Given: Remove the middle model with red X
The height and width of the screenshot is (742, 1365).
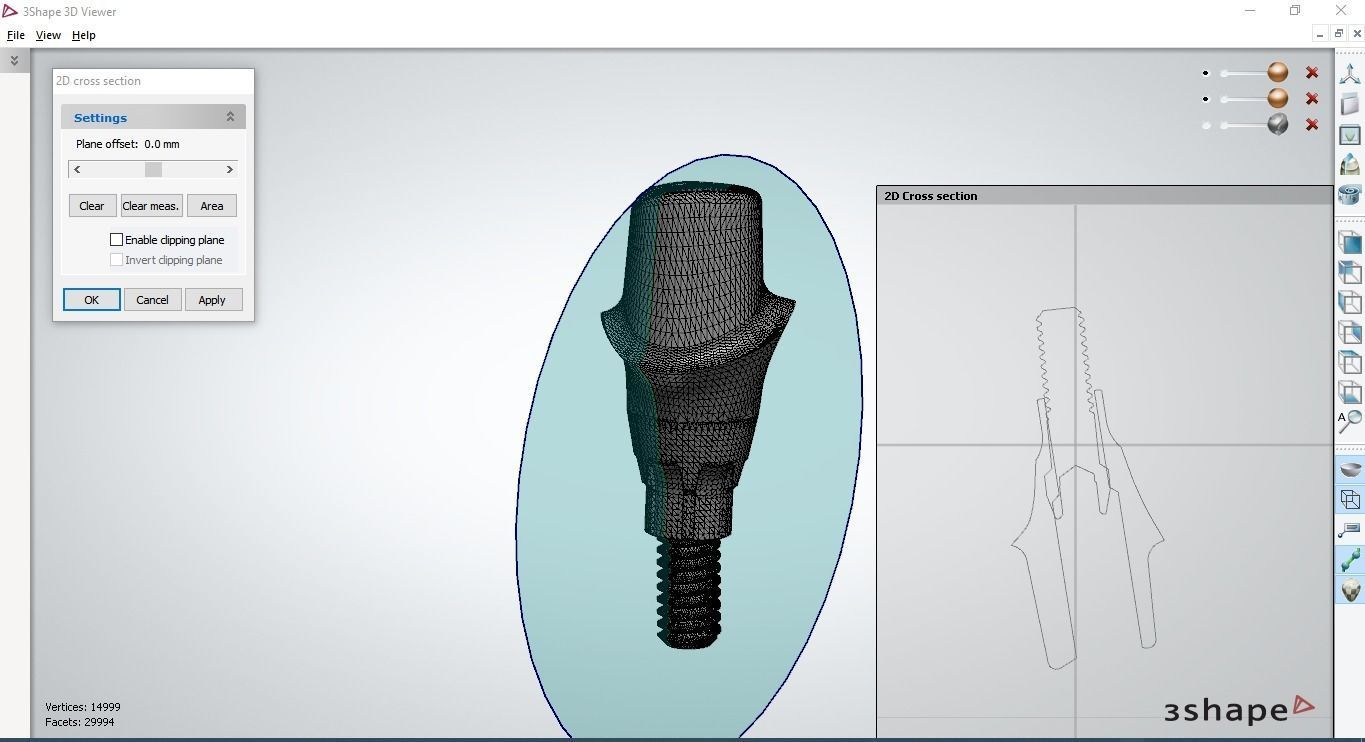Looking at the screenshot, I should pyautogui.click(x=1312, y=99).
